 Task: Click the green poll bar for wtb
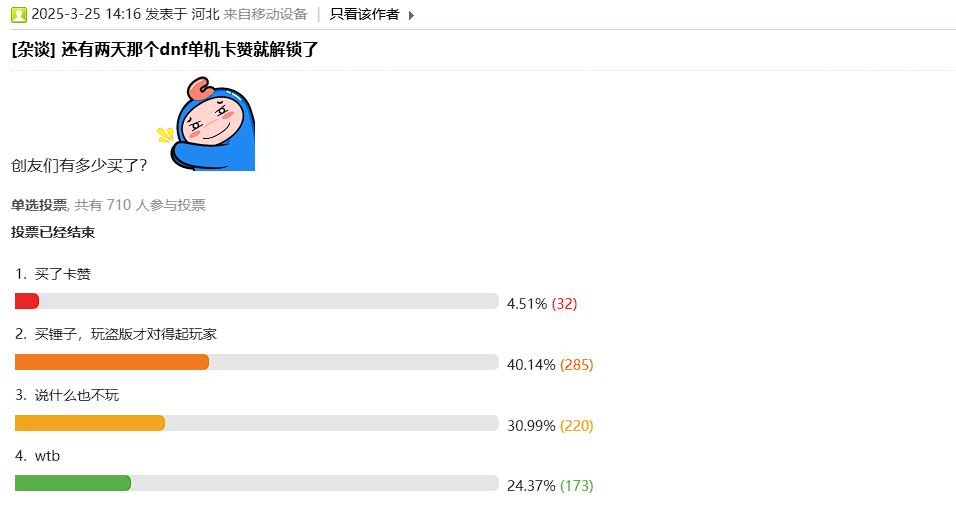coord(73,483)
